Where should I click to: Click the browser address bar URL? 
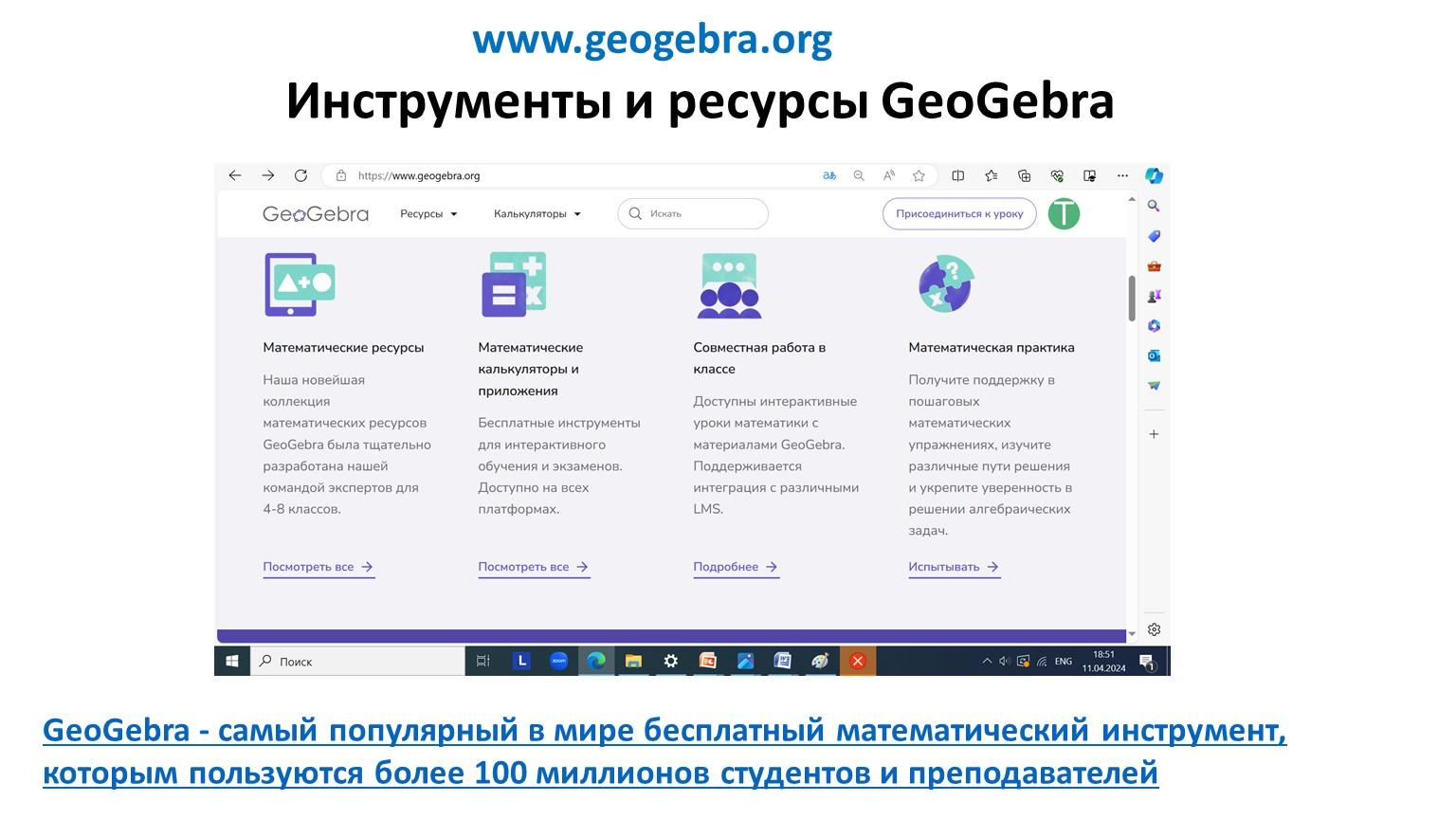pyautogui.click(x=419, y=175)
